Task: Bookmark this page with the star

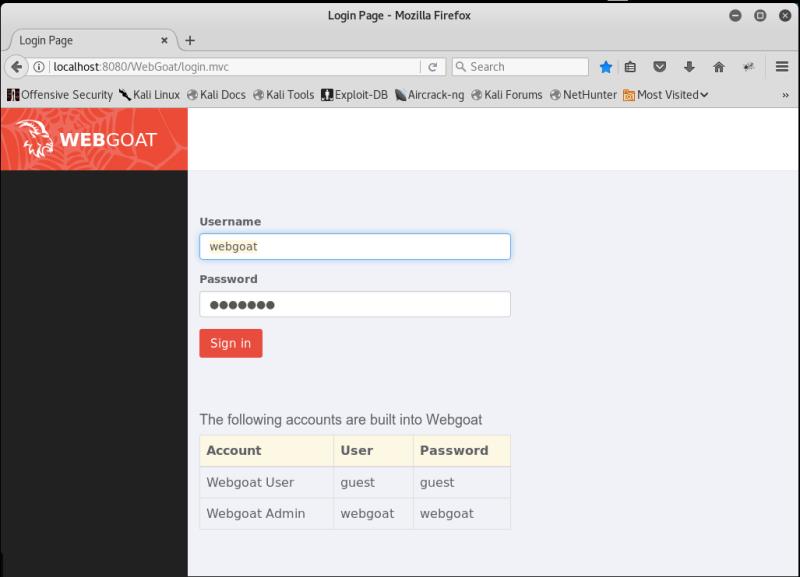Action: coord(606,67)
